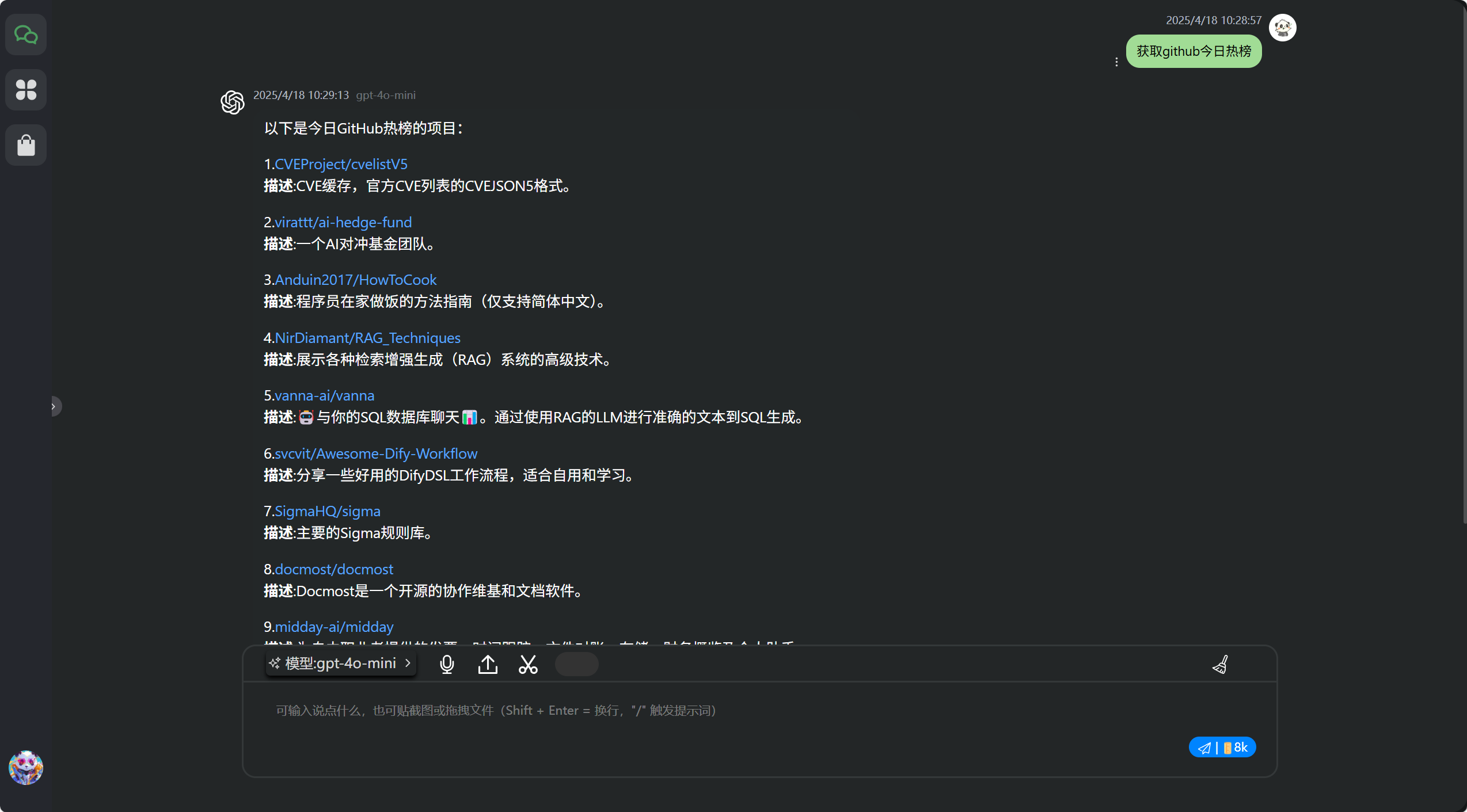Open the svcvit/Awesome-Dify-Workflow link
The height and width of the screenshot is (812, 1467).
point(375,453)
